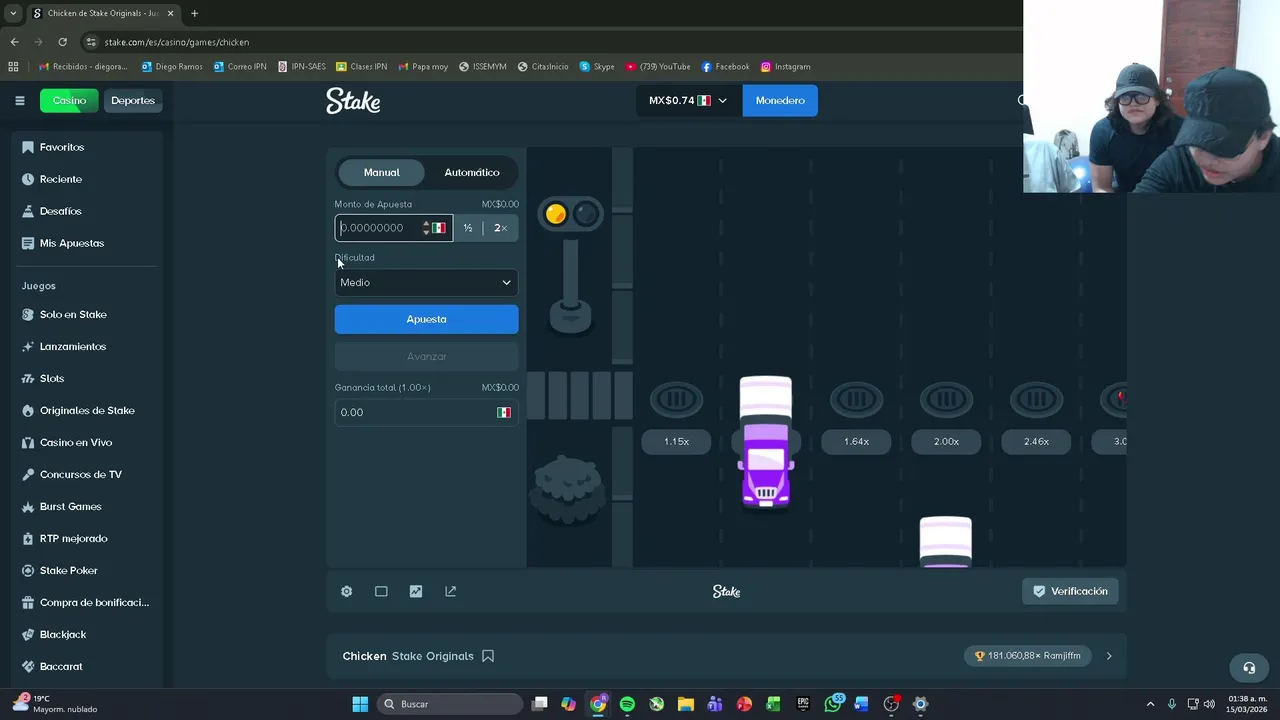Open the Monedero wallet
This screenshot has height=720, width=1280.
click(780, 100)
